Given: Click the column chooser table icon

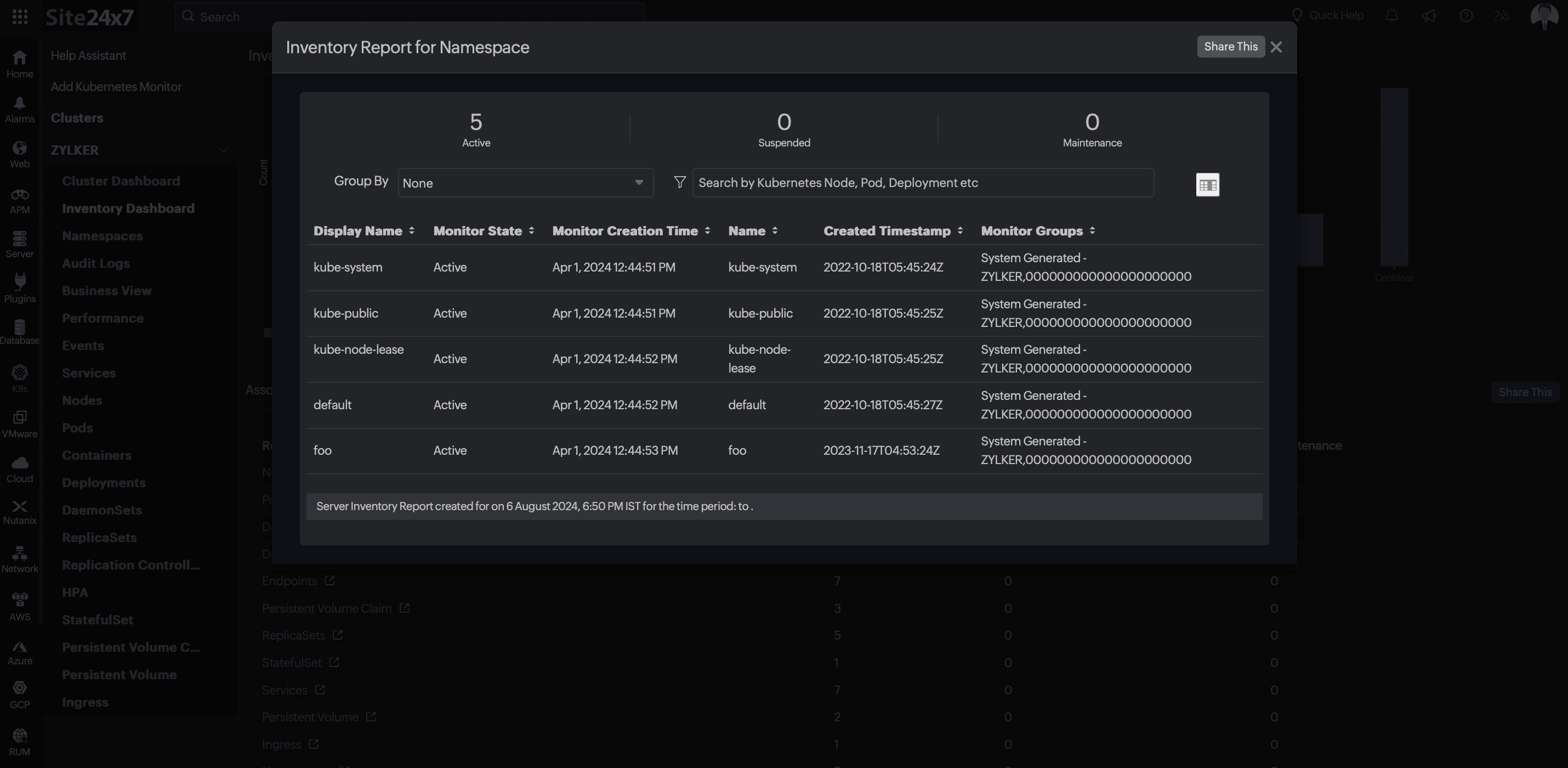Looking at the screenshot, I should pyautogui.click(x=1207, y=184).
